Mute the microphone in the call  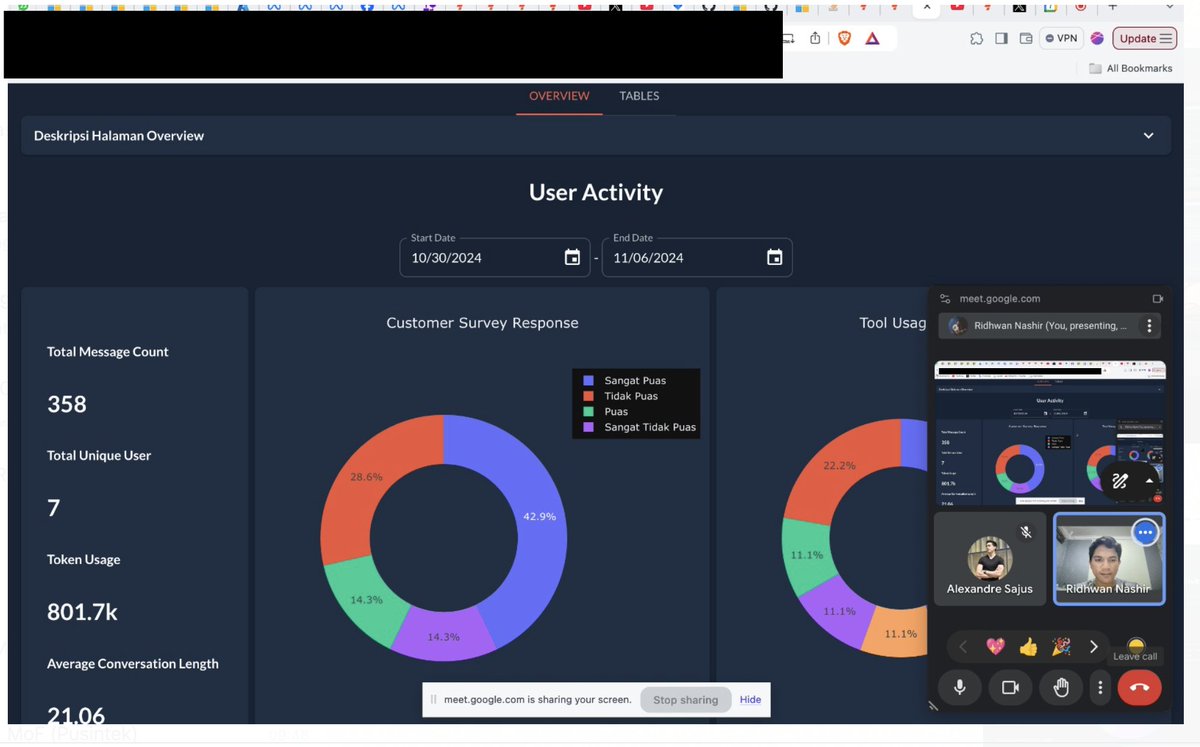[x=959, y=688]
